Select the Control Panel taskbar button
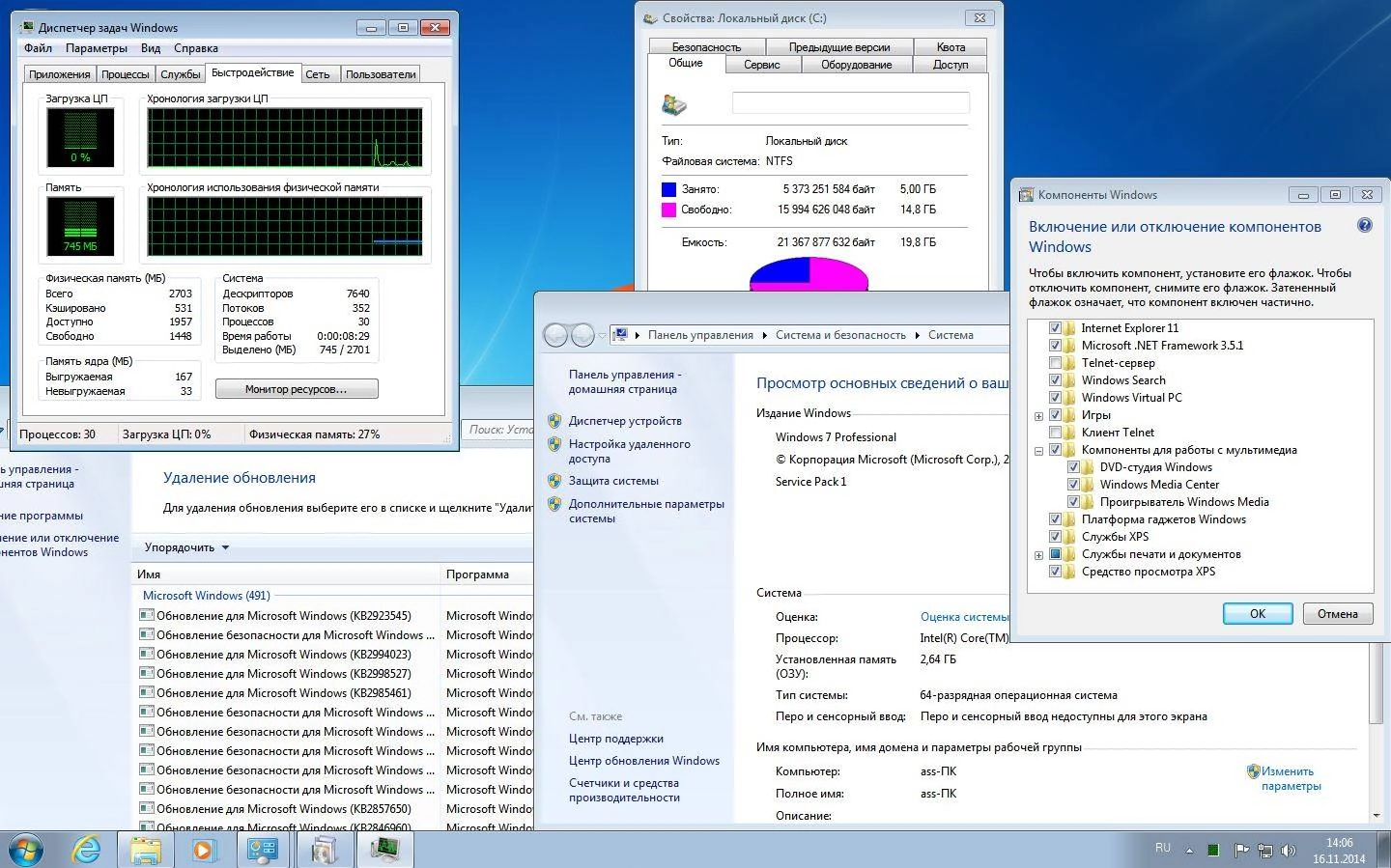Viewport: 1391px width, 868px height. pyautogui.click(x=263, y=850)
